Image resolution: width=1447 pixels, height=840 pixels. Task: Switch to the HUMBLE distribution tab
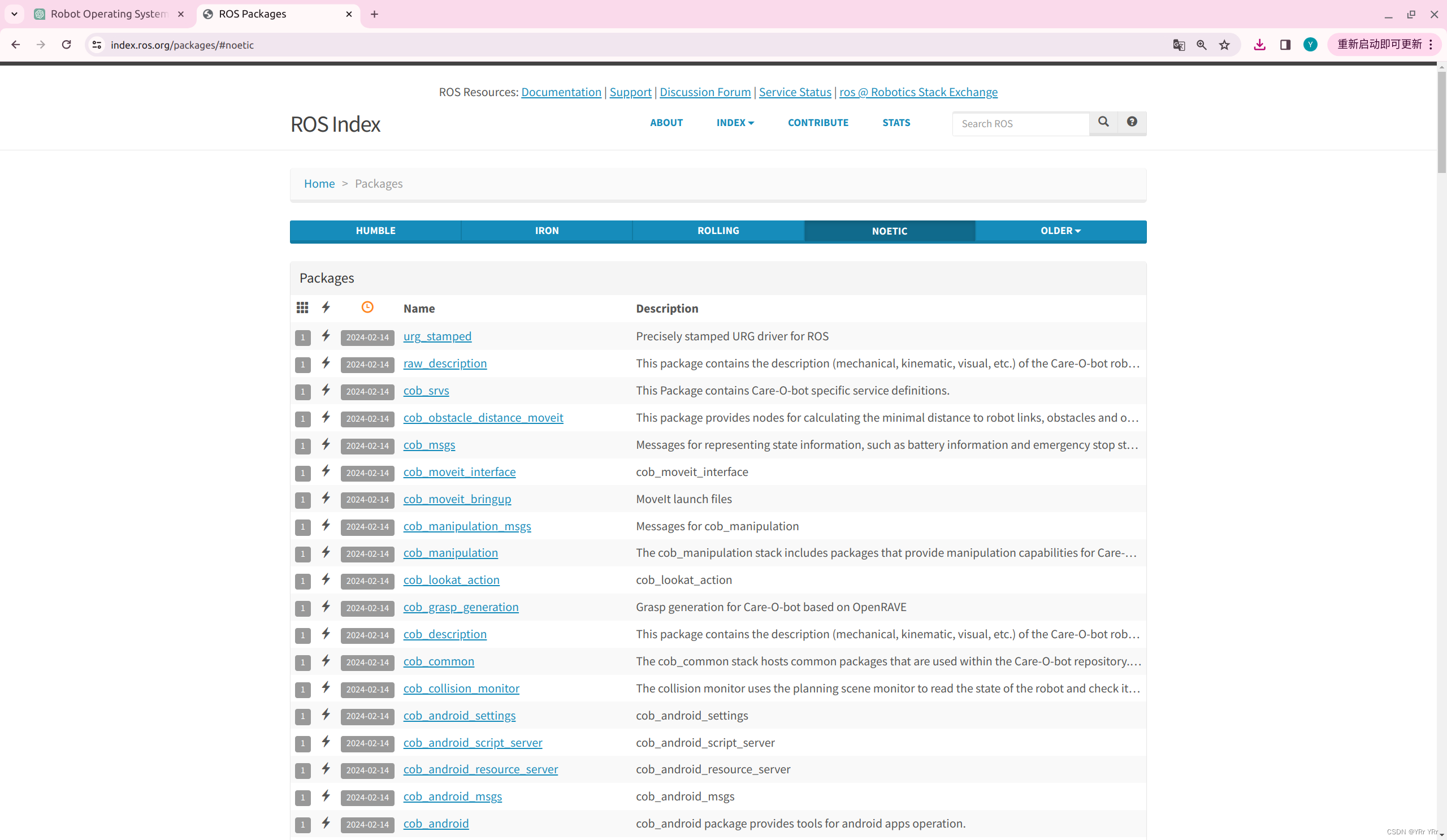(x=375, y=231)
